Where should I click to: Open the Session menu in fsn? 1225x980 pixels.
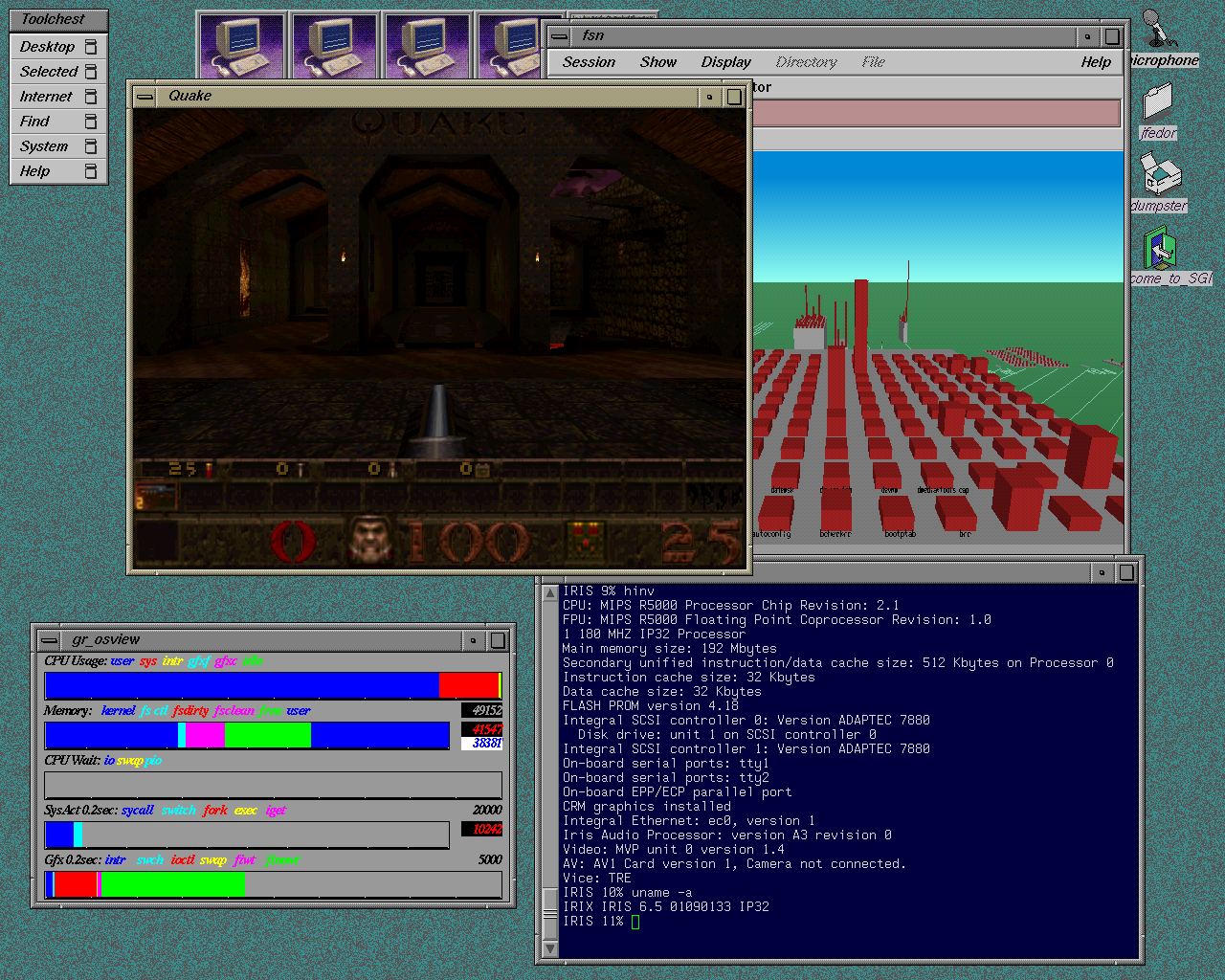589,62
